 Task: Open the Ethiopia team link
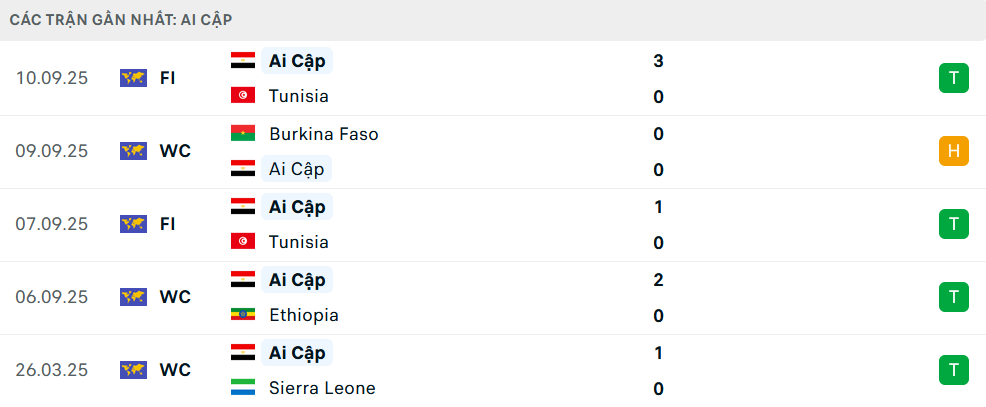point(303,315)
